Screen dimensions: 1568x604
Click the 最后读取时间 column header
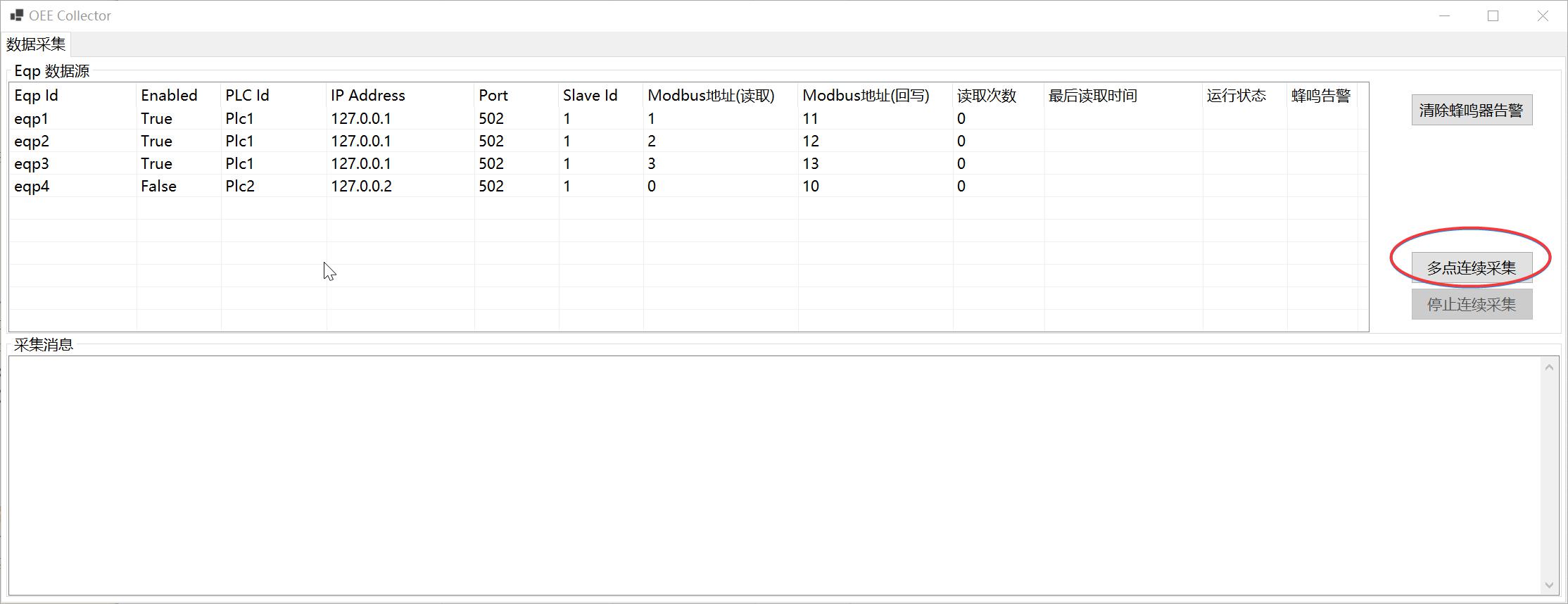(x=1092, y=96)
